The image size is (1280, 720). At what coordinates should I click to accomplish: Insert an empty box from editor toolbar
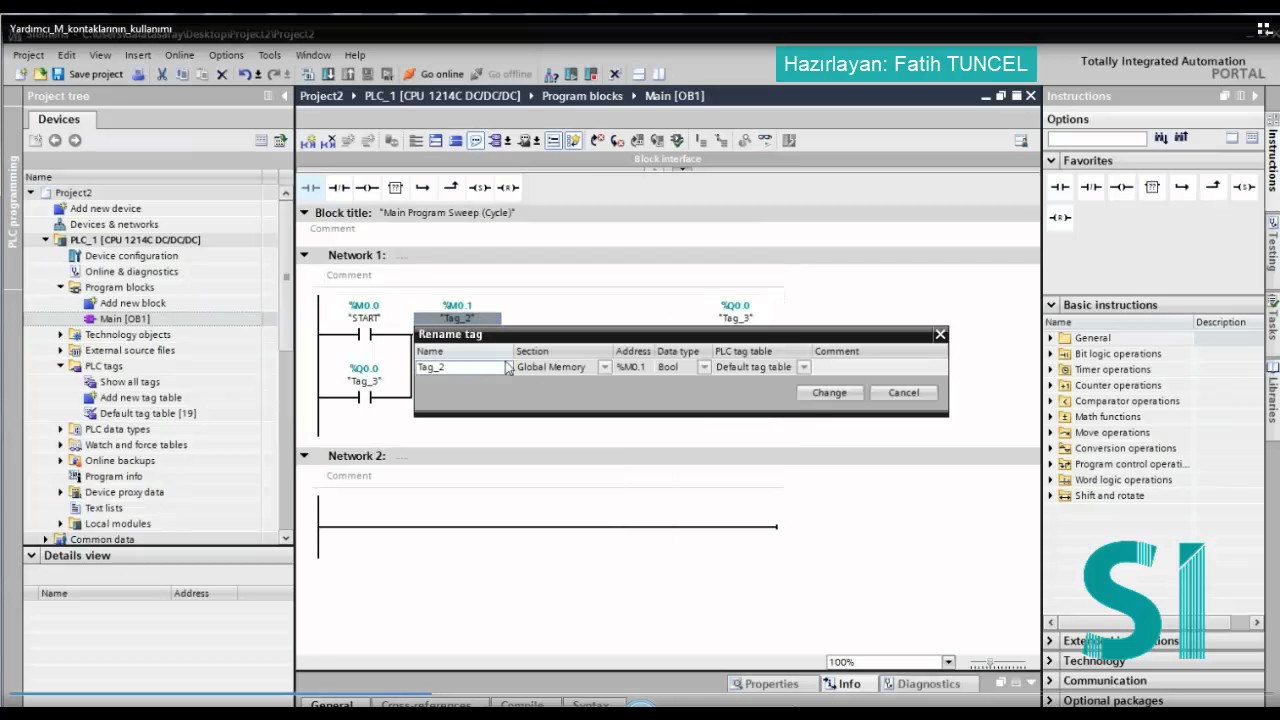(395, 187)
